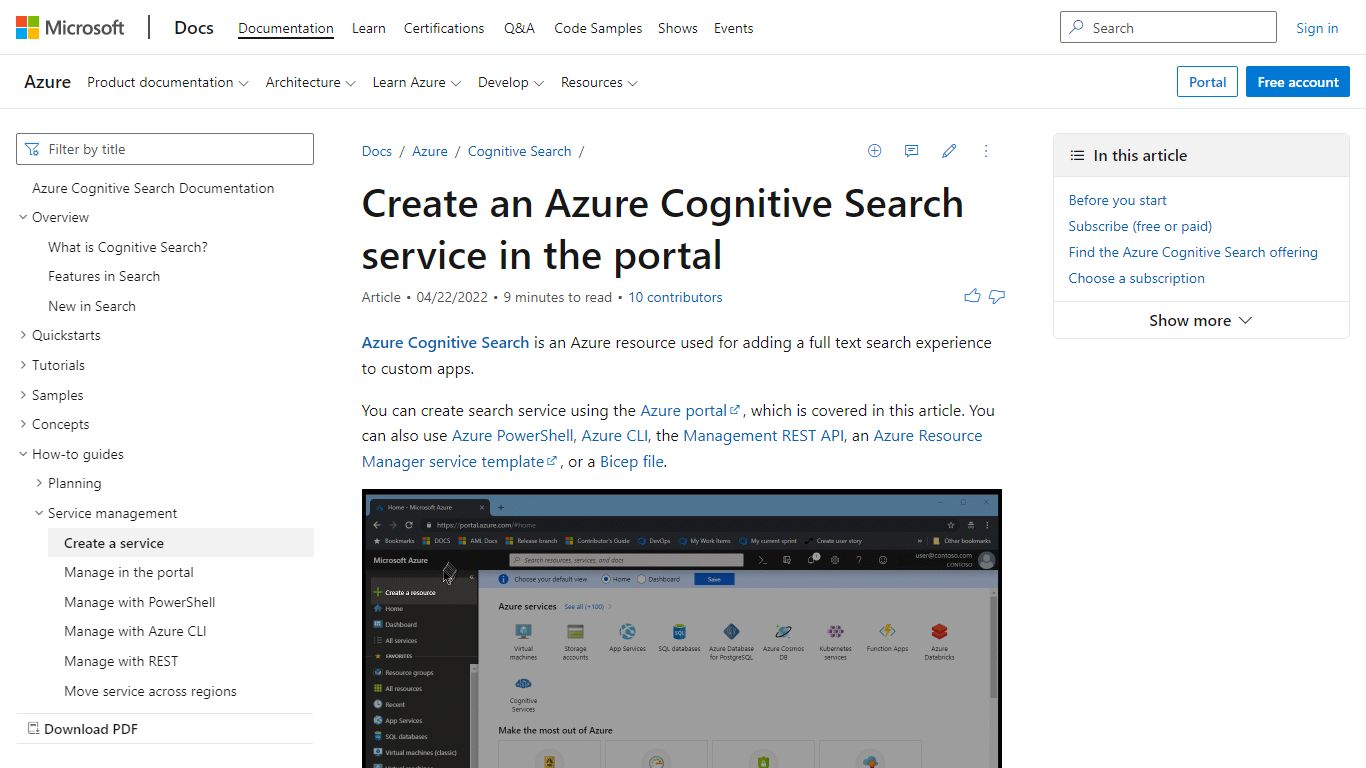Jump to Find the Azure Cognitive Search offering
Image resolution: width=1366 pixels, height=768 pixels.
tap(1193, 252)
